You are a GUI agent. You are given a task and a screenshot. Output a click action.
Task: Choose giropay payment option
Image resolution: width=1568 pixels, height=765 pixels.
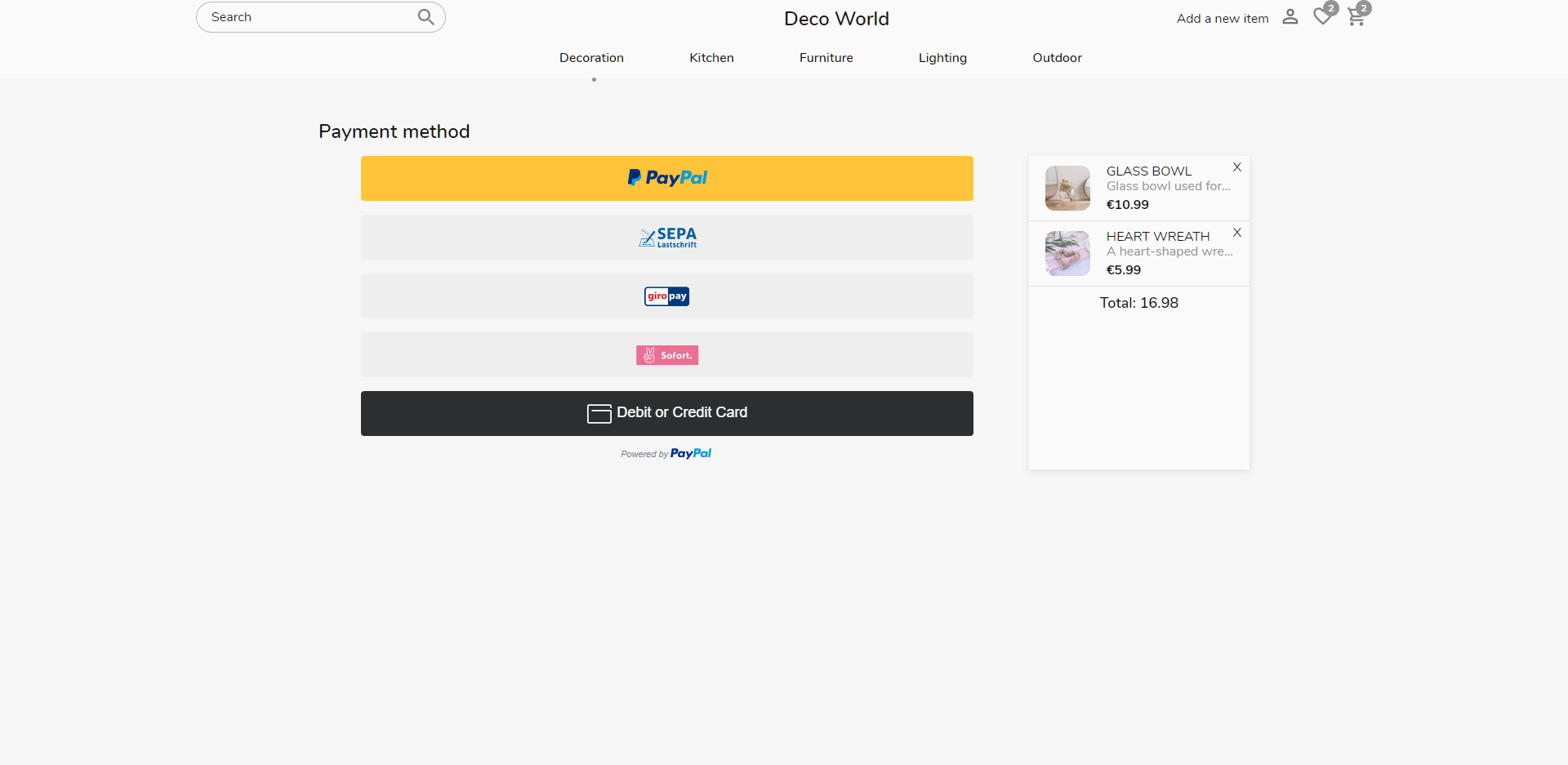667,296
